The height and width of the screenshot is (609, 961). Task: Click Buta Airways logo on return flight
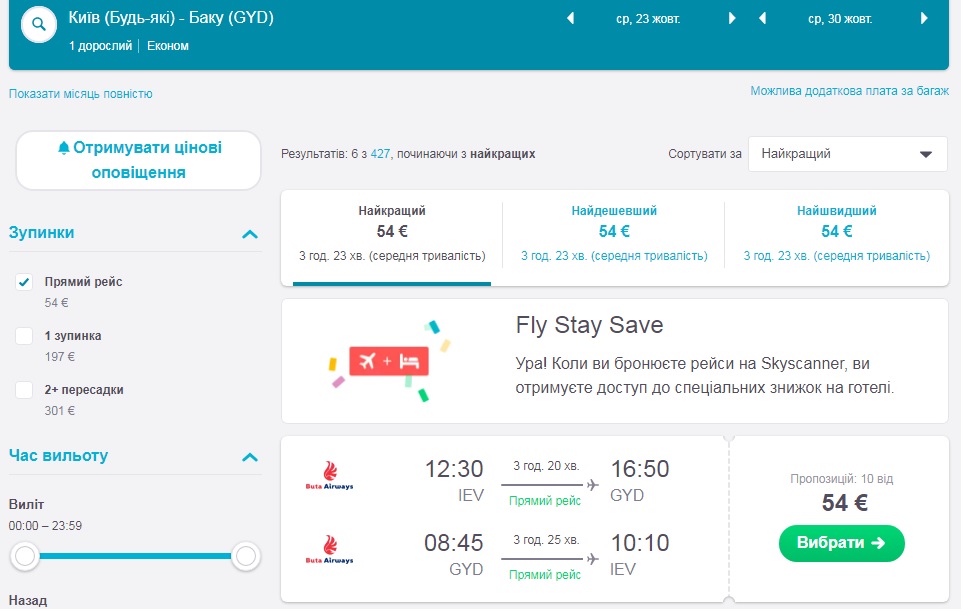coord(329,551)
